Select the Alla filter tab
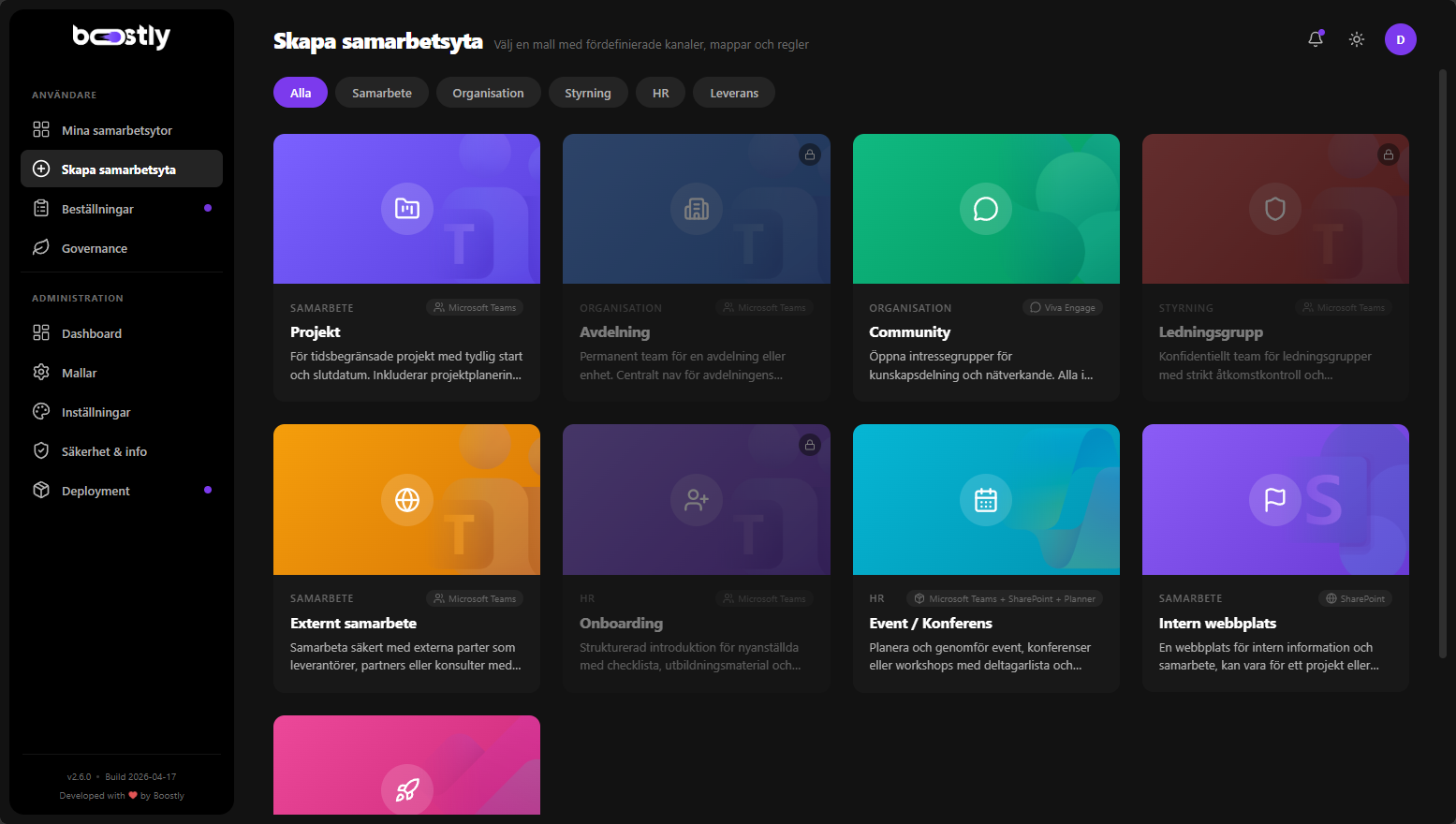The image size is (1456, 824). coord(301,93)
